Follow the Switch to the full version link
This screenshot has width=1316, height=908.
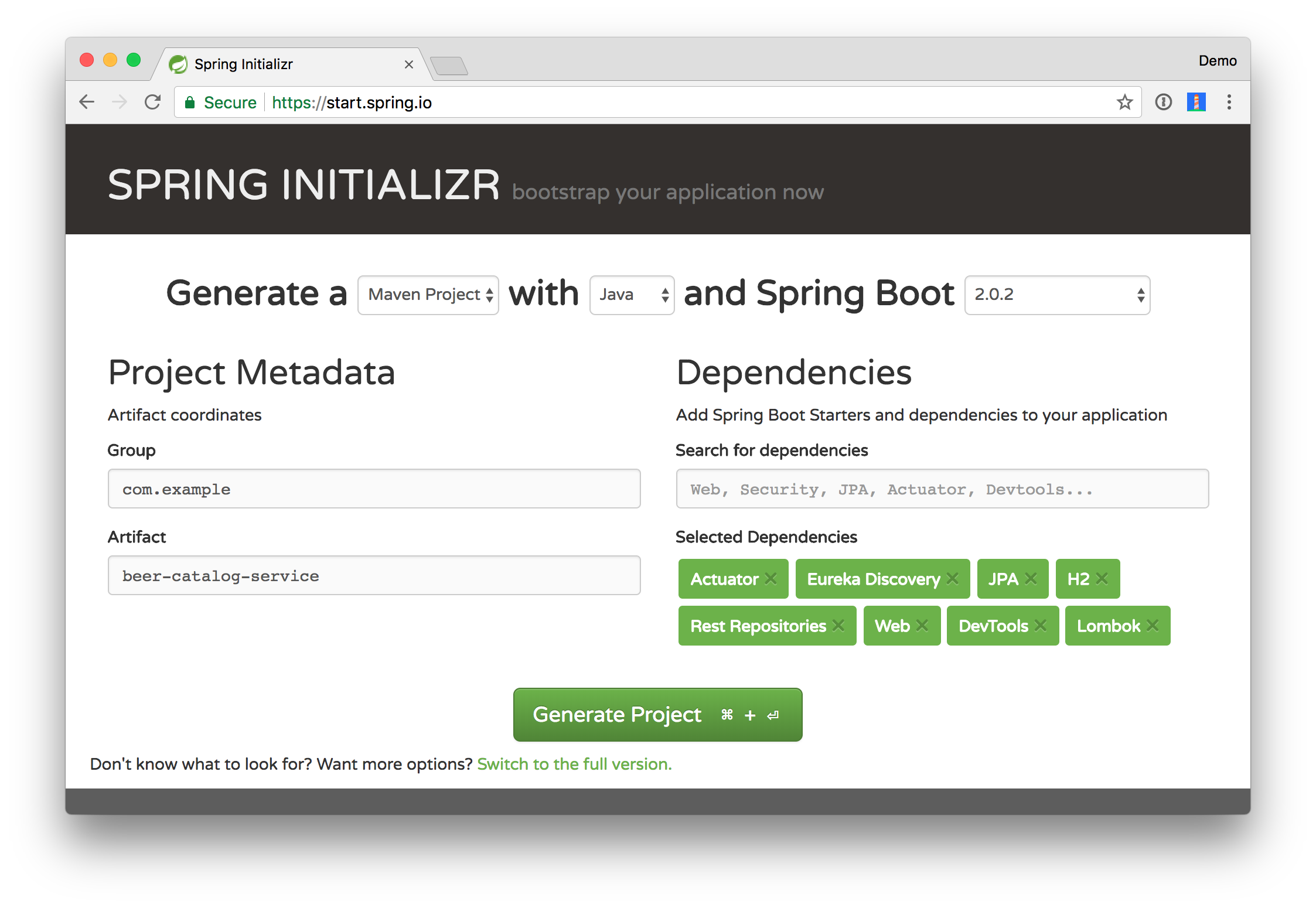pyautogui.click(x=574, y=764)
